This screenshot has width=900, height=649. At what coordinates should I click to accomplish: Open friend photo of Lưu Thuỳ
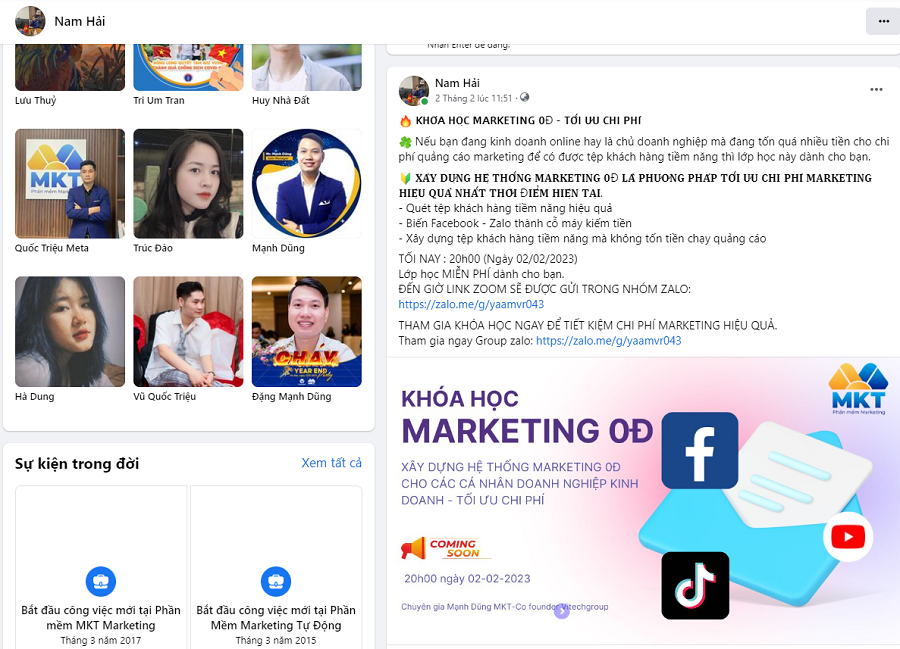(x=70, y=67)
